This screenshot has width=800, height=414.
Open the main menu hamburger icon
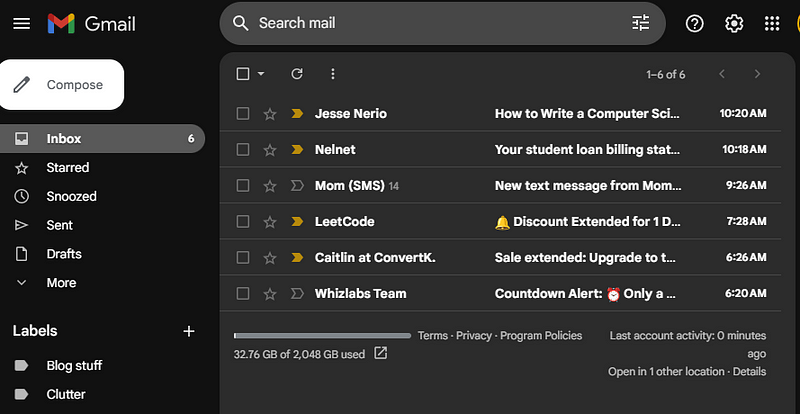coord(21,23)
